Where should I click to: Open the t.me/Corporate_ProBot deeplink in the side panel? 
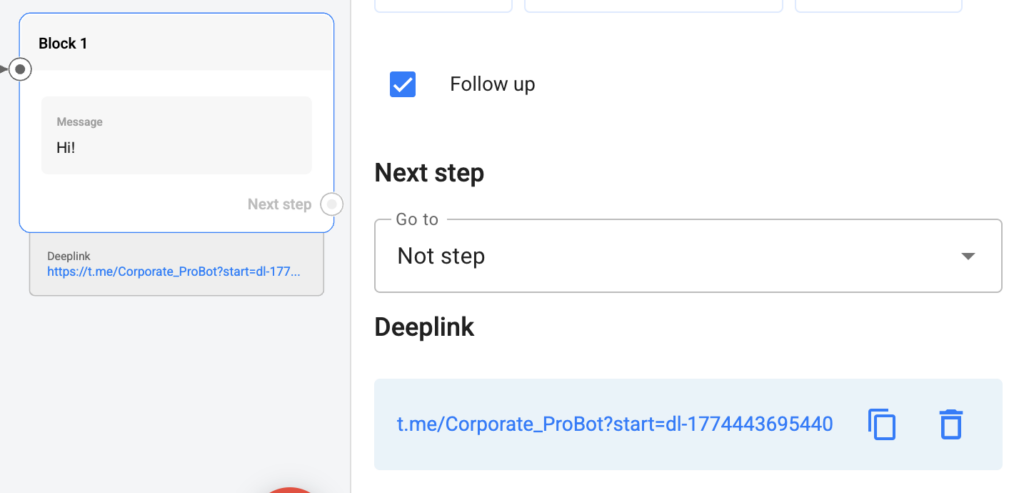pyautogui.click(x=614, y=424)
